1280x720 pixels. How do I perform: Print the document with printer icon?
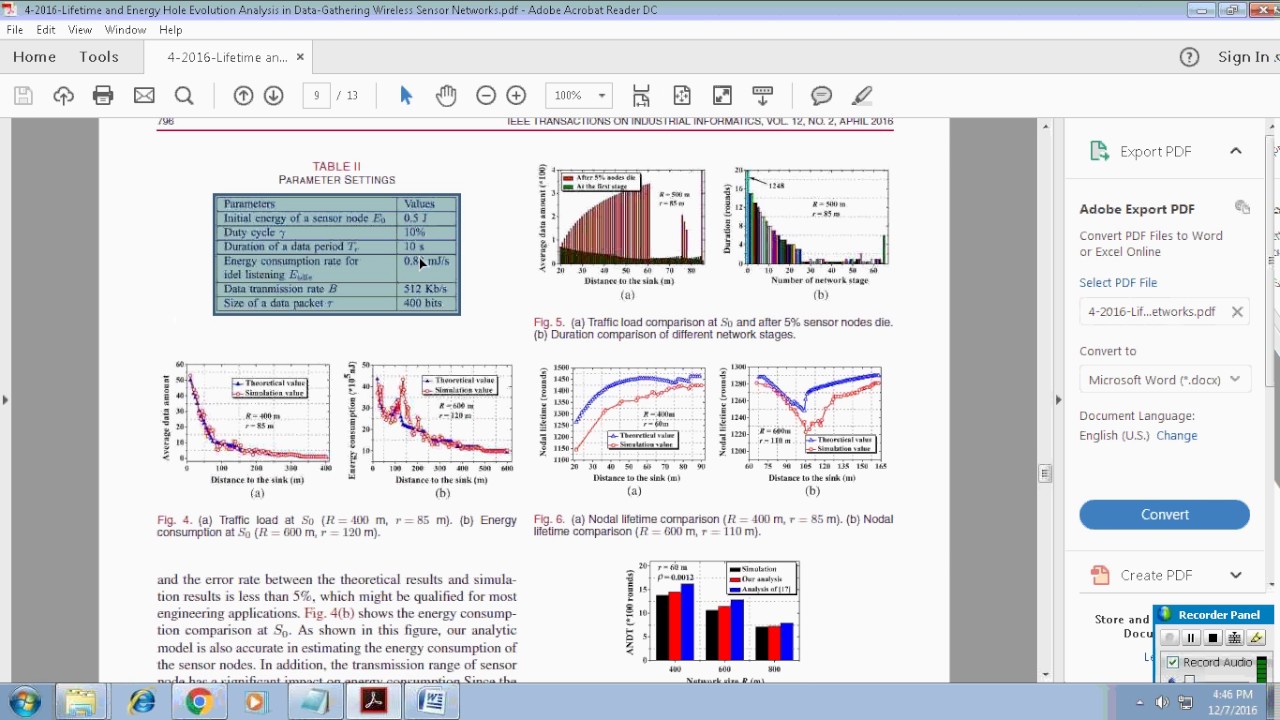pyautogui.click(x=103, y=95)
